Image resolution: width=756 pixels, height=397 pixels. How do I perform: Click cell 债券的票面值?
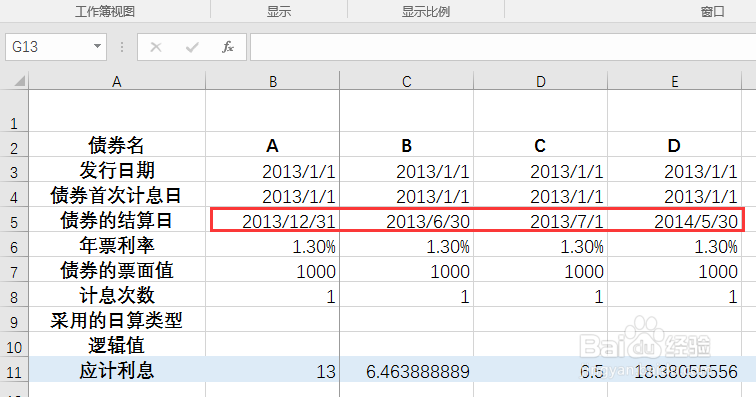click(x=117, y=270)
